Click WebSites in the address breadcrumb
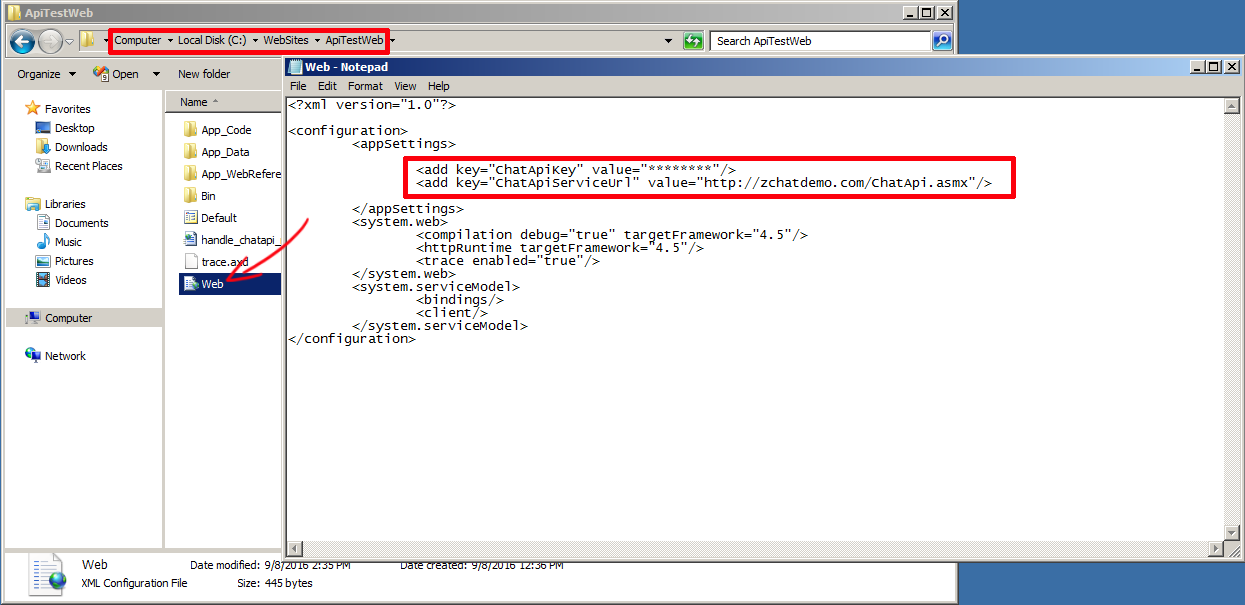 tap(286, 40)
